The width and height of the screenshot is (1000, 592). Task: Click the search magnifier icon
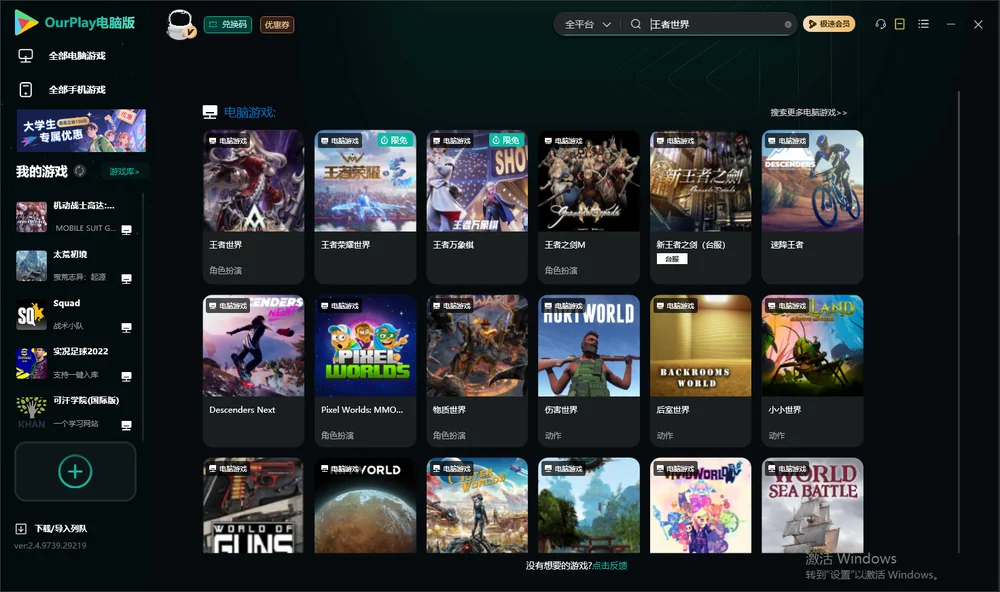(x=635, y=24)
